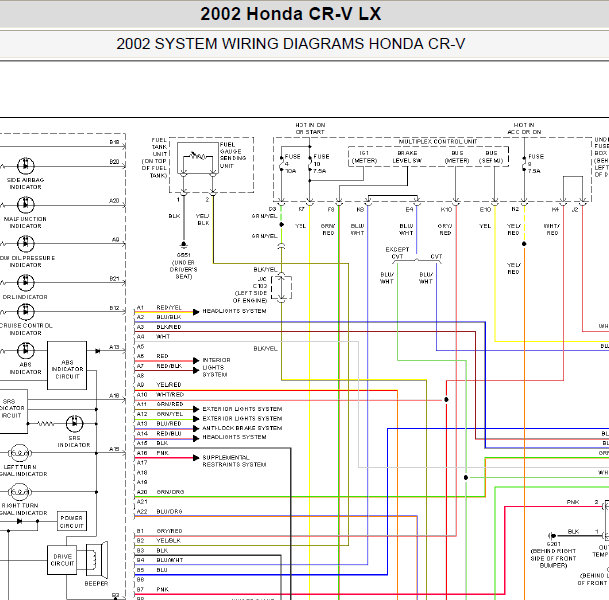Select the low oil pressure indicator lamp

click(26, 243)
